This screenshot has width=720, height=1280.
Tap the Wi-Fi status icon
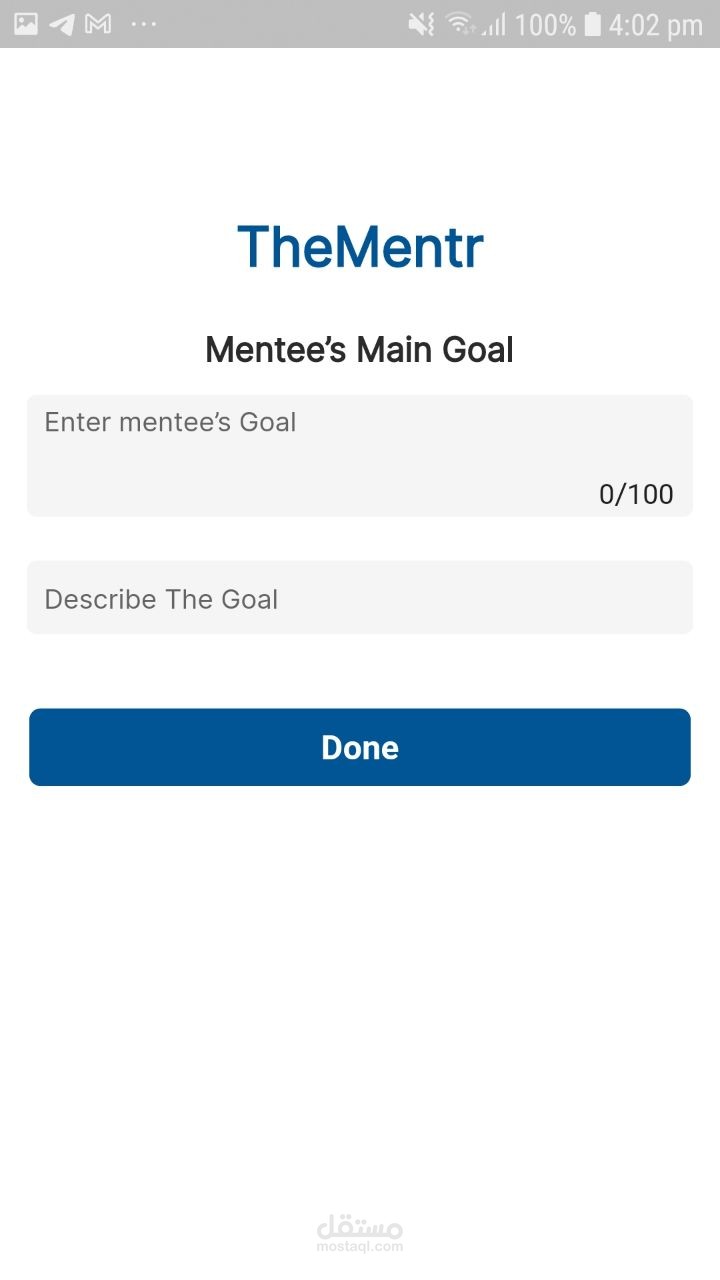click(459, 24)
